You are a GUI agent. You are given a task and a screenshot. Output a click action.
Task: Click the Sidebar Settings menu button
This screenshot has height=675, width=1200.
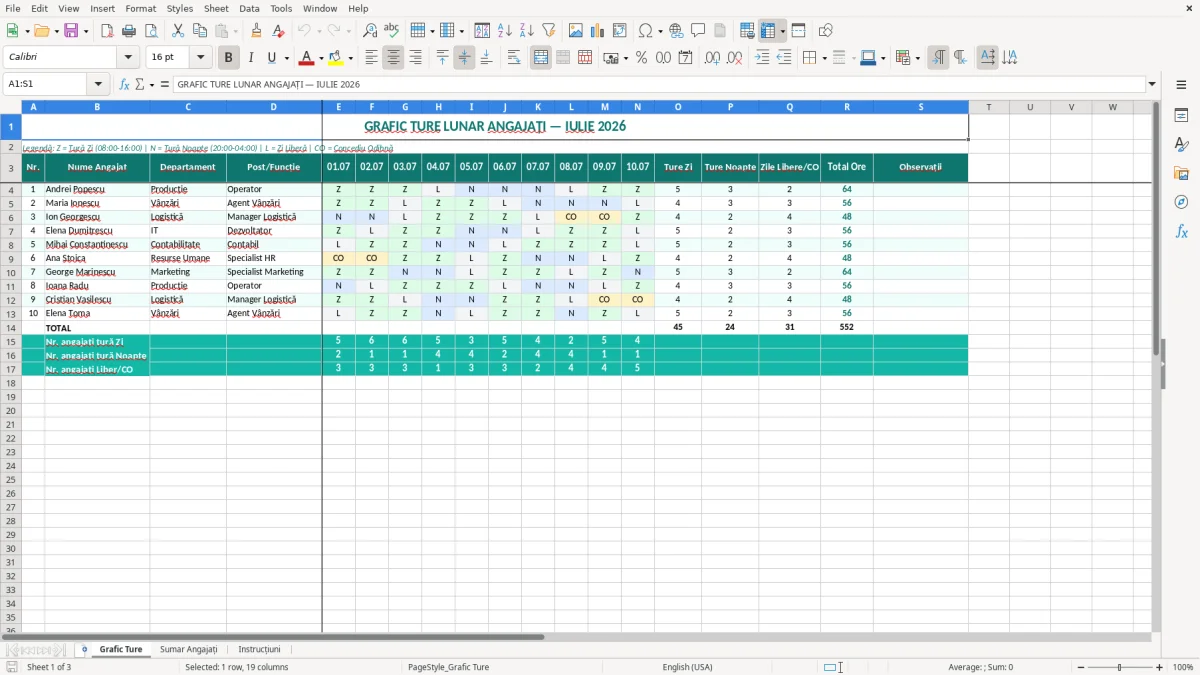(1181, 85)
